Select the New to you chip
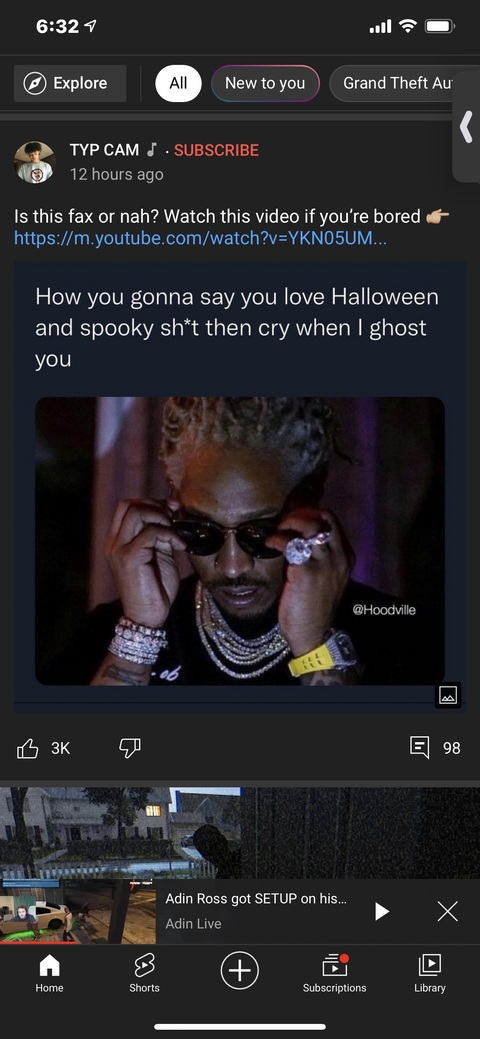Viewport: 480px width, 1039px height. pos(265,83)
